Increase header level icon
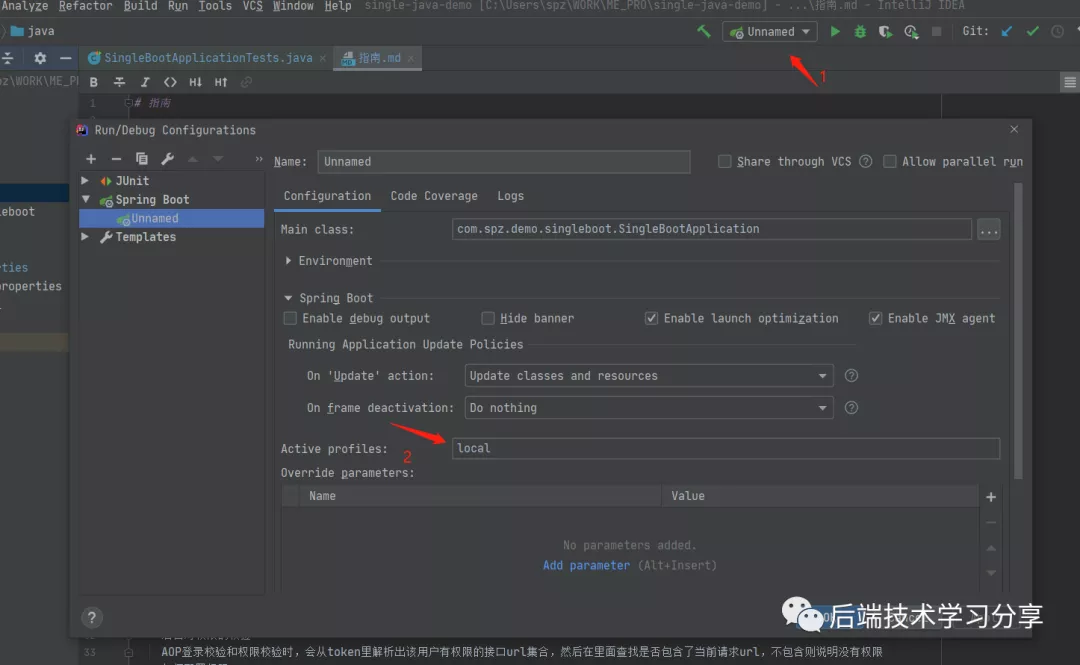The height and width of the screenshot is (665, 1080). point(221,82)
